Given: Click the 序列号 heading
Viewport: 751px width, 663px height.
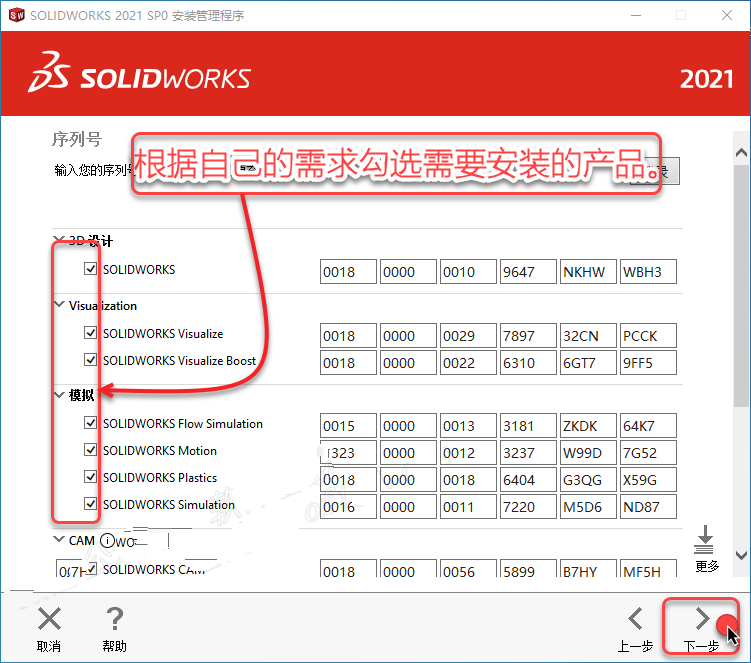Looking at the screenshot, I should [77, 139].
